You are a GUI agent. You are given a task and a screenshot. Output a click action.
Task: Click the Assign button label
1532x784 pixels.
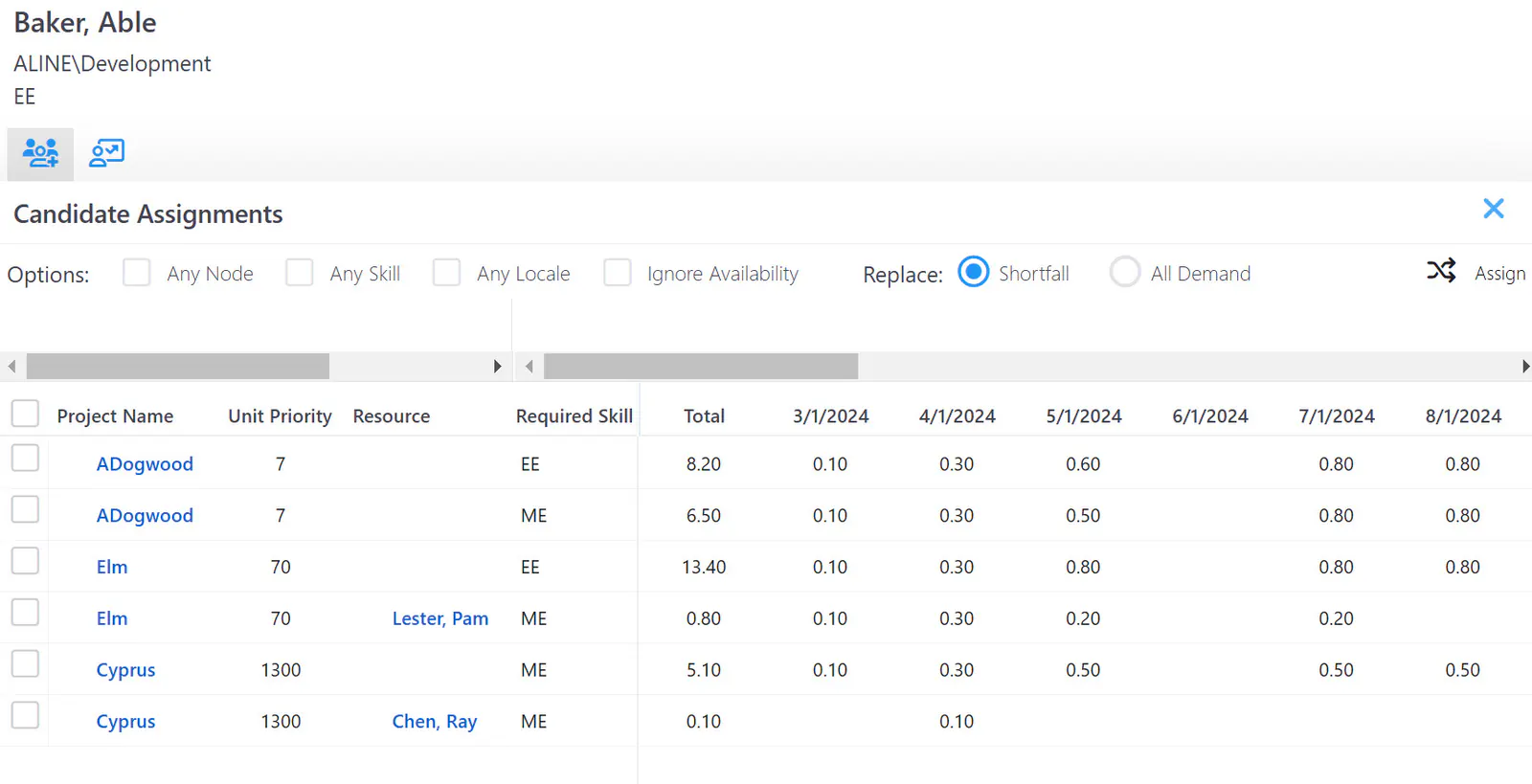coord(1499,274)
